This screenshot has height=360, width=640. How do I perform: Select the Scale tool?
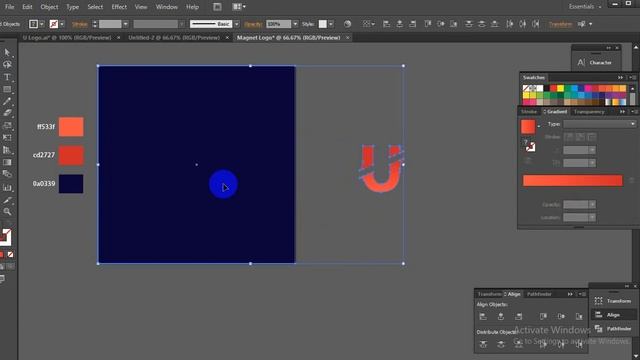click(7, 125)
